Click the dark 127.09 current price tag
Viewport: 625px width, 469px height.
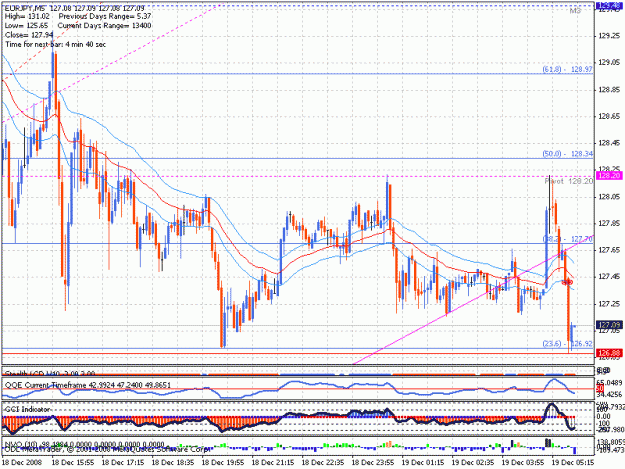click(x=609, y=325)
